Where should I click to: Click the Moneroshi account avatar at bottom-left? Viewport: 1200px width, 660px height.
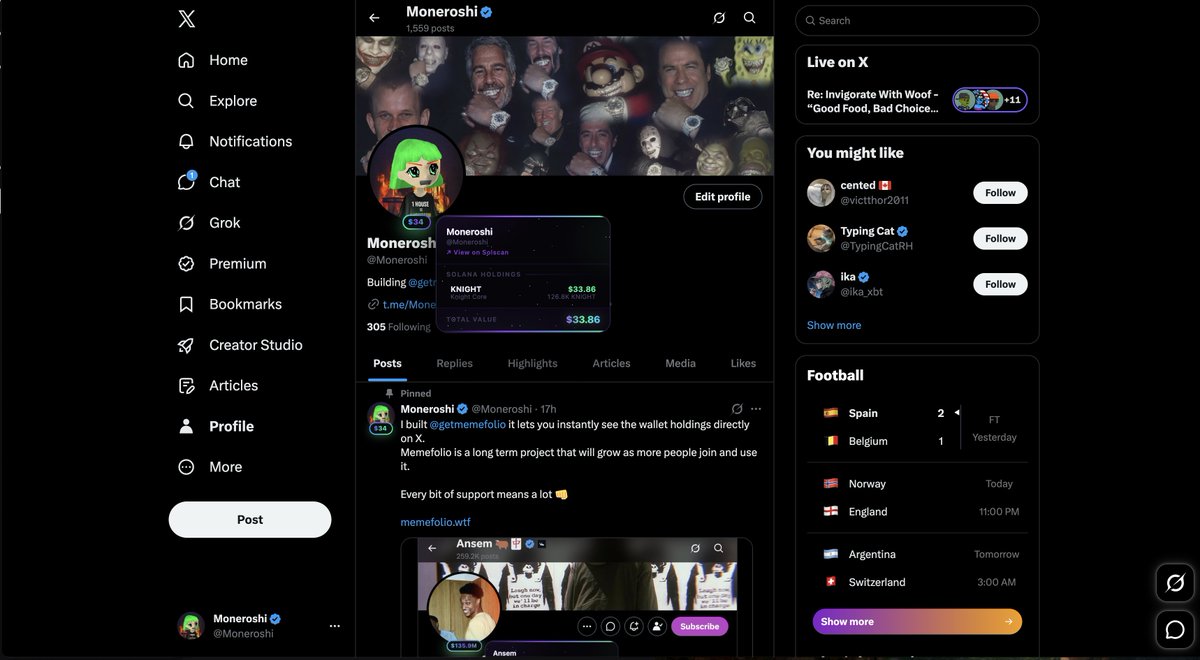click(x=191, y=626)
